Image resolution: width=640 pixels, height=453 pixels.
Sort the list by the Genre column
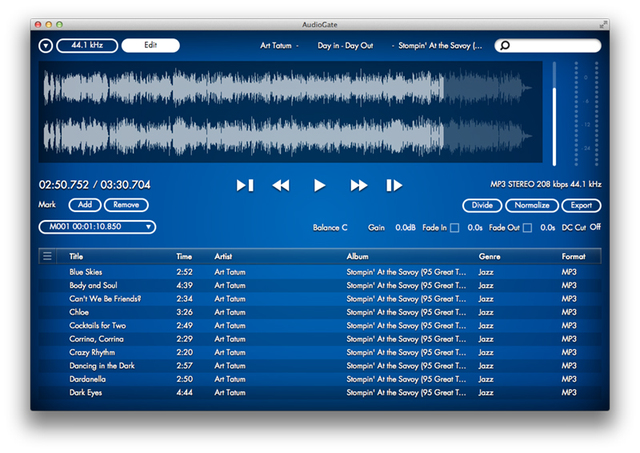[x=489, y=257]
